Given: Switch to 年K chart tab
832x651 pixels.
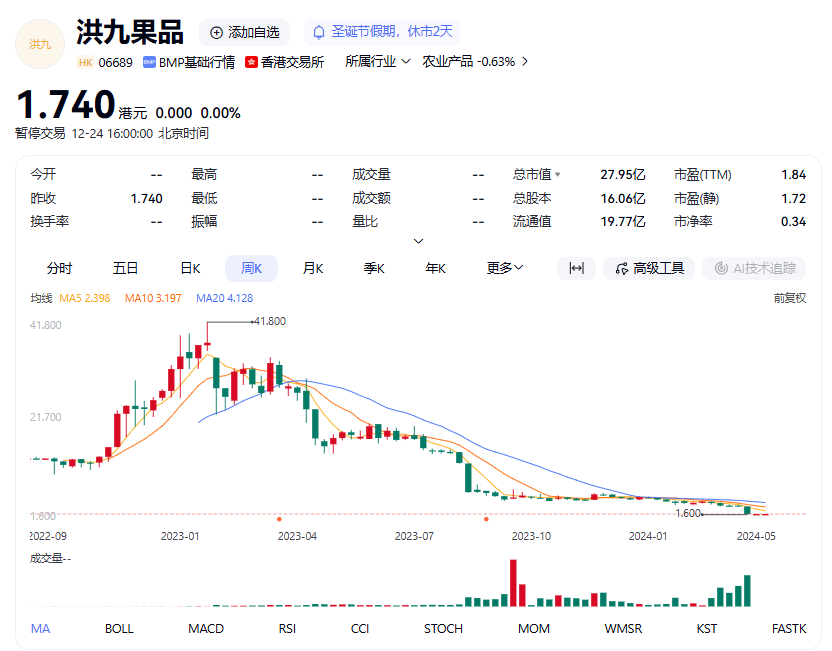Looking at the screenshot, I should tap(436, 268).
